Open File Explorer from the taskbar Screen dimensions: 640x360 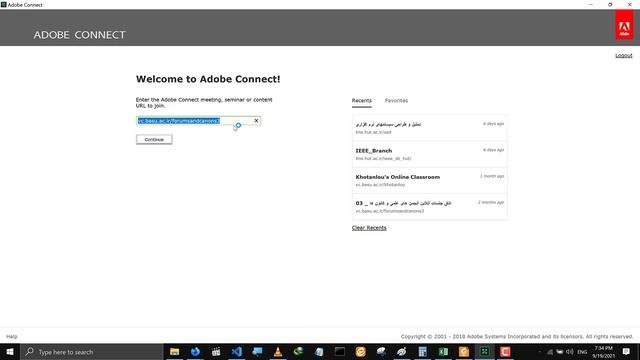[x=175, y=351]
